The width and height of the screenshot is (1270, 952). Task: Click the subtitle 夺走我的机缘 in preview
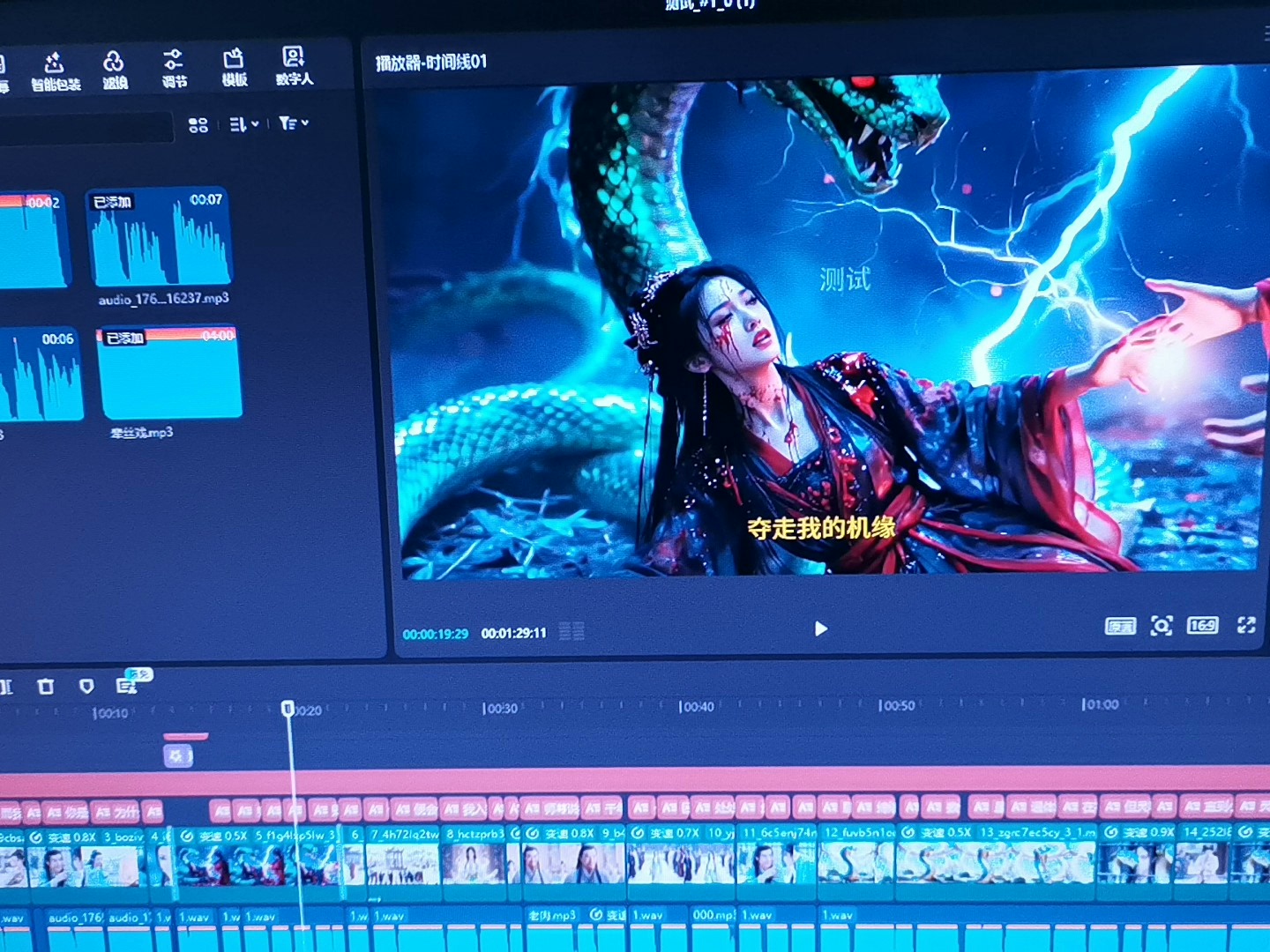pos(821,529)
